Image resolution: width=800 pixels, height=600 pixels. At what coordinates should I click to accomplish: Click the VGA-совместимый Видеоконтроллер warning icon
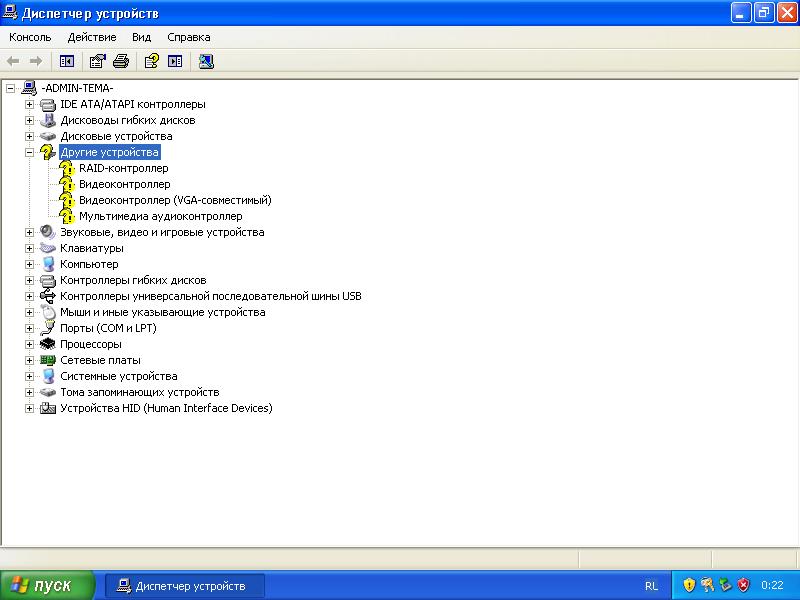point(67,201)
